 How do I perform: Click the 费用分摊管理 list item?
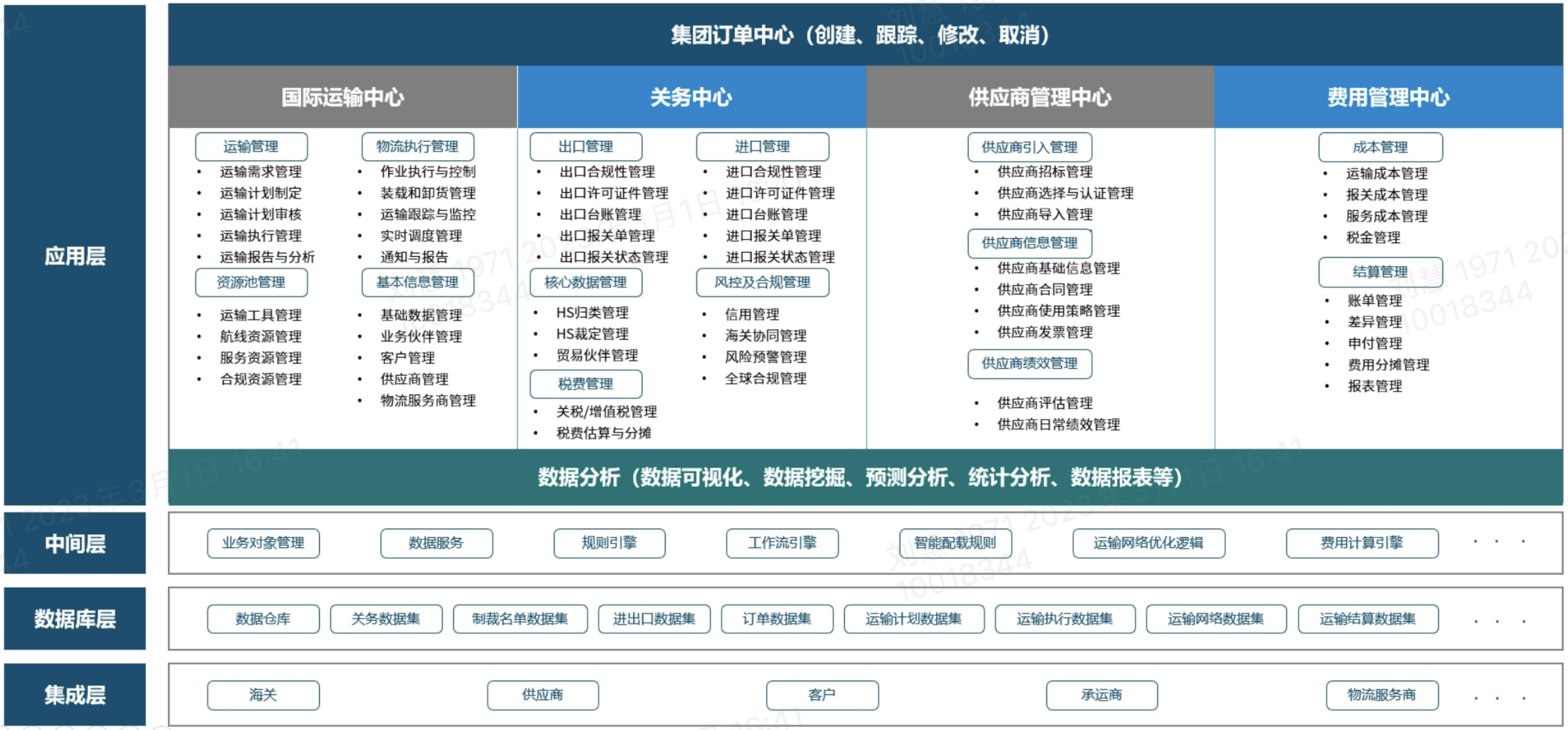click(x=1389, y=364)
